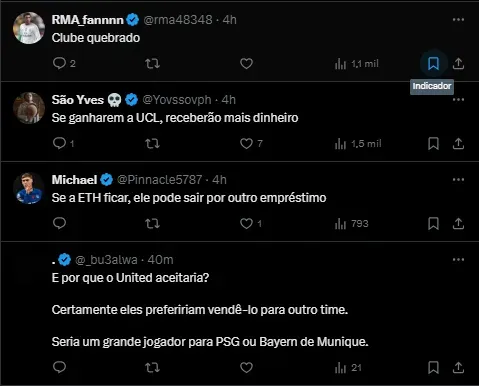Screen dimensions: 479x386
Task: Retweet the "Clube quebrado" post
Action: [152, 63]
